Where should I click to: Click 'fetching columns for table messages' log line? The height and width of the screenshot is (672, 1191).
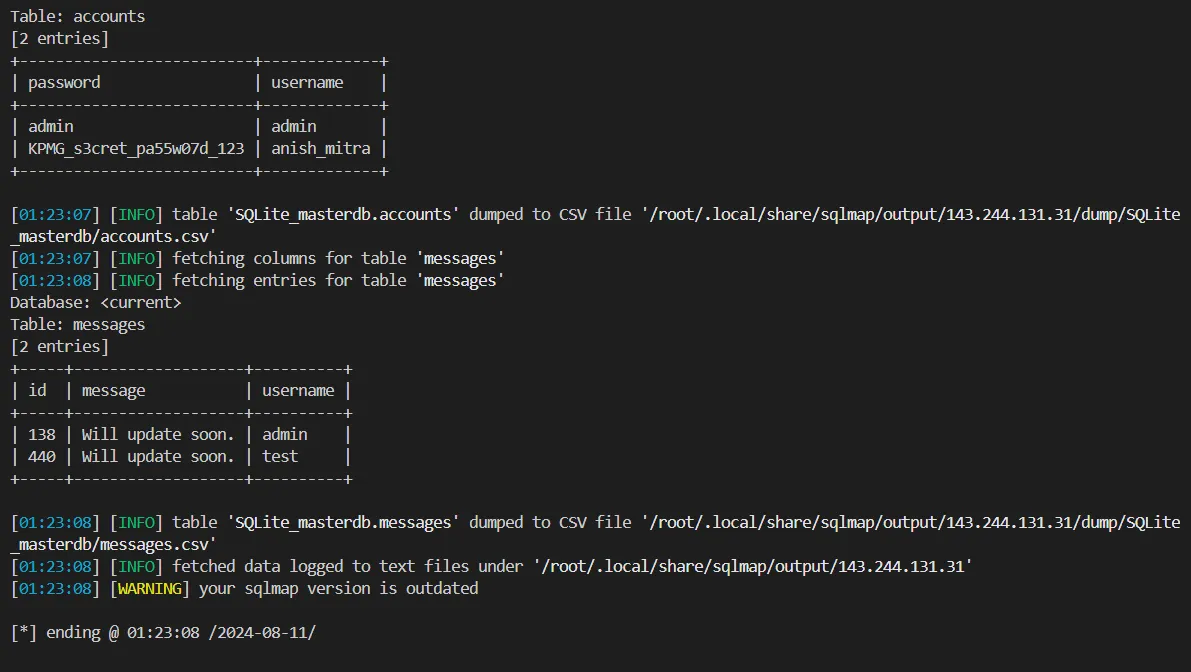tap(257, 258)
